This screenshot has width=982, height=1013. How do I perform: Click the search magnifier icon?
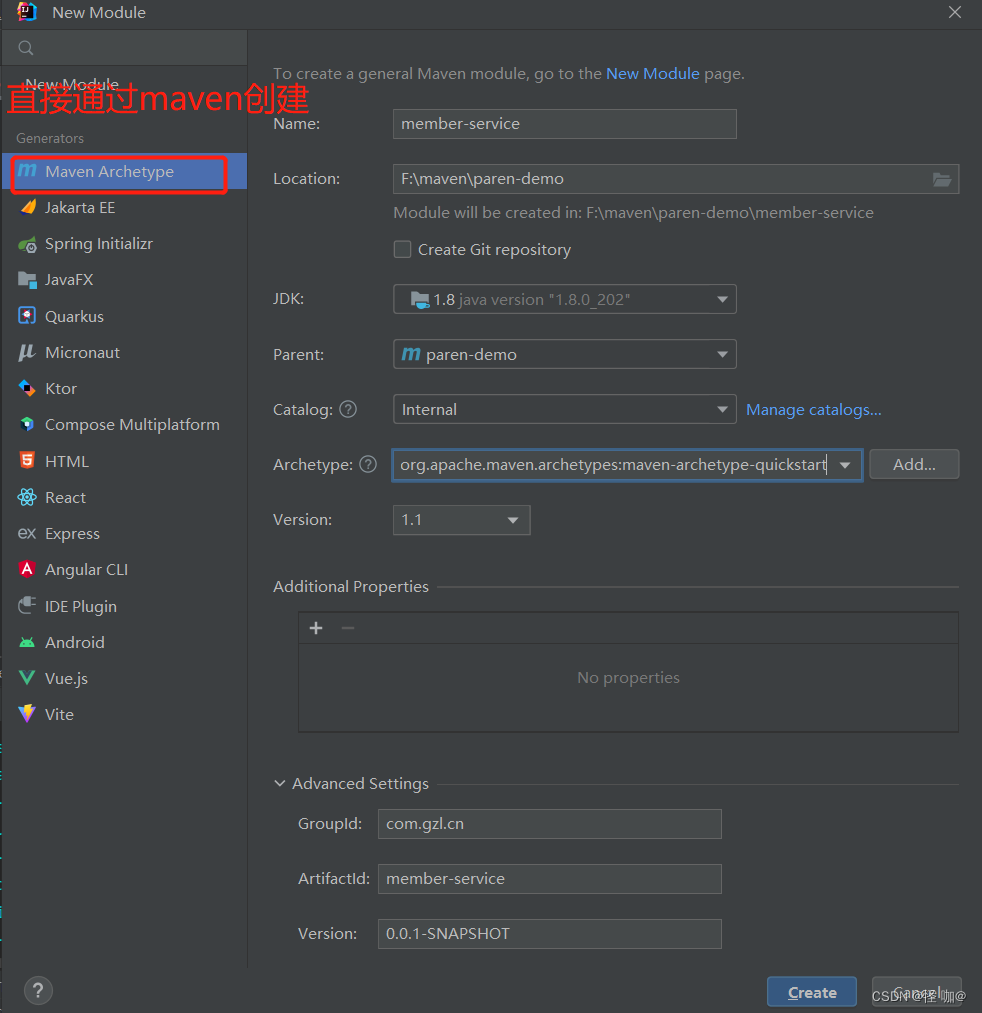[x=26, y=48]
